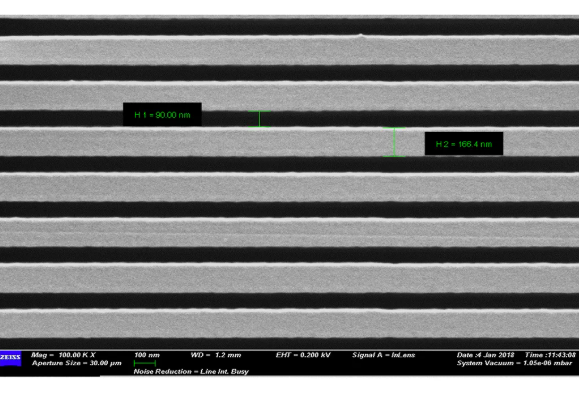Click the Signal A = InLens text

[x=383, y=355]
